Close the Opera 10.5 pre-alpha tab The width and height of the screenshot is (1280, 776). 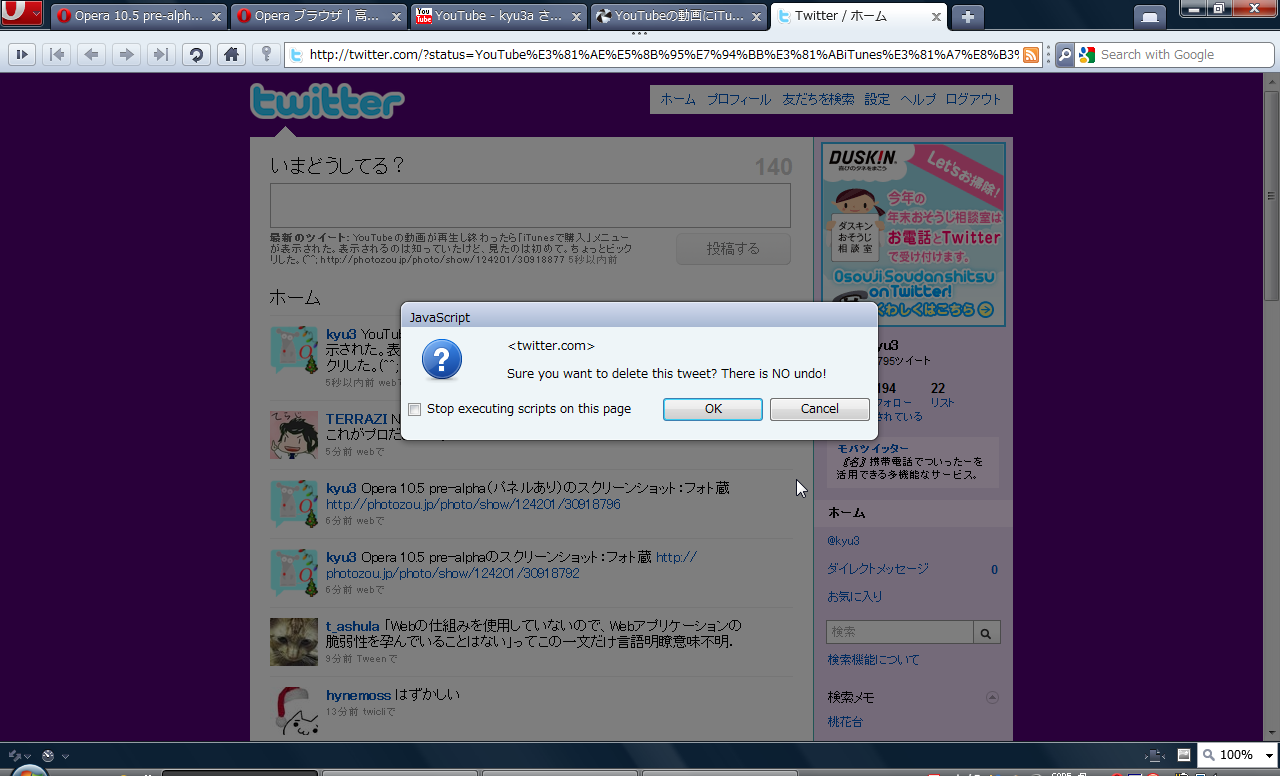coord(216,17)
